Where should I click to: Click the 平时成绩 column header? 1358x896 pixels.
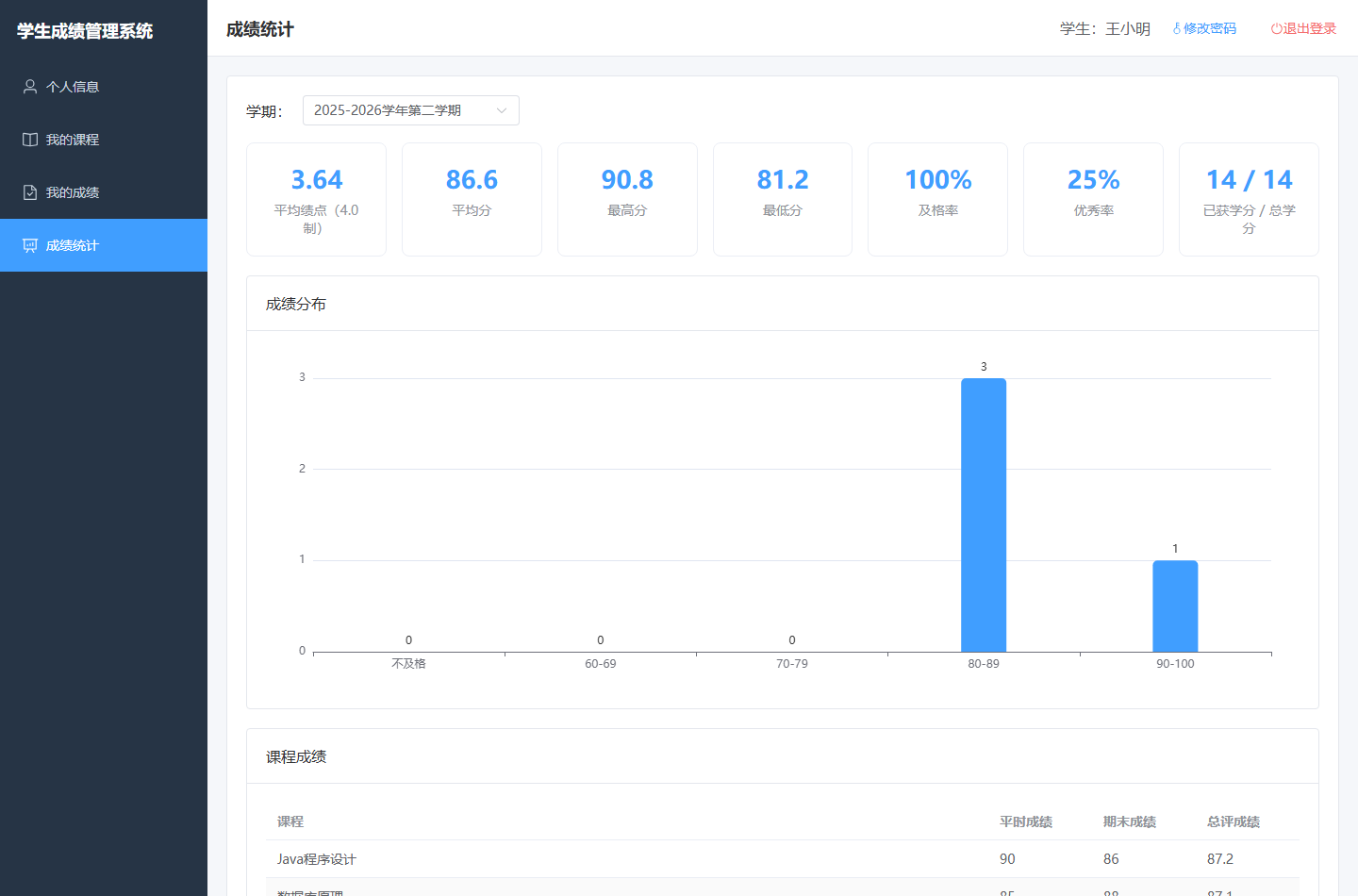[x=1026, y=821]
